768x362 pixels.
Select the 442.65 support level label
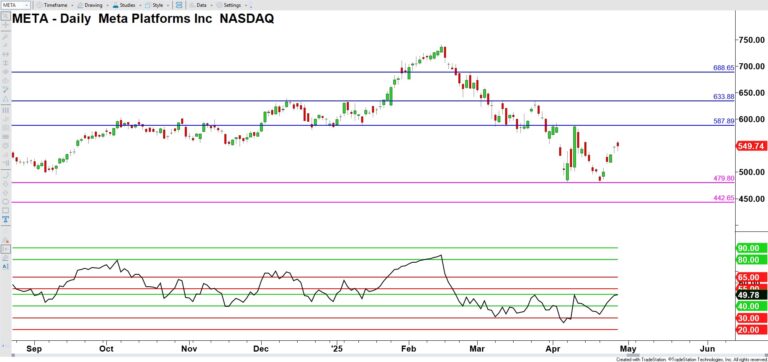coord(723,198)
